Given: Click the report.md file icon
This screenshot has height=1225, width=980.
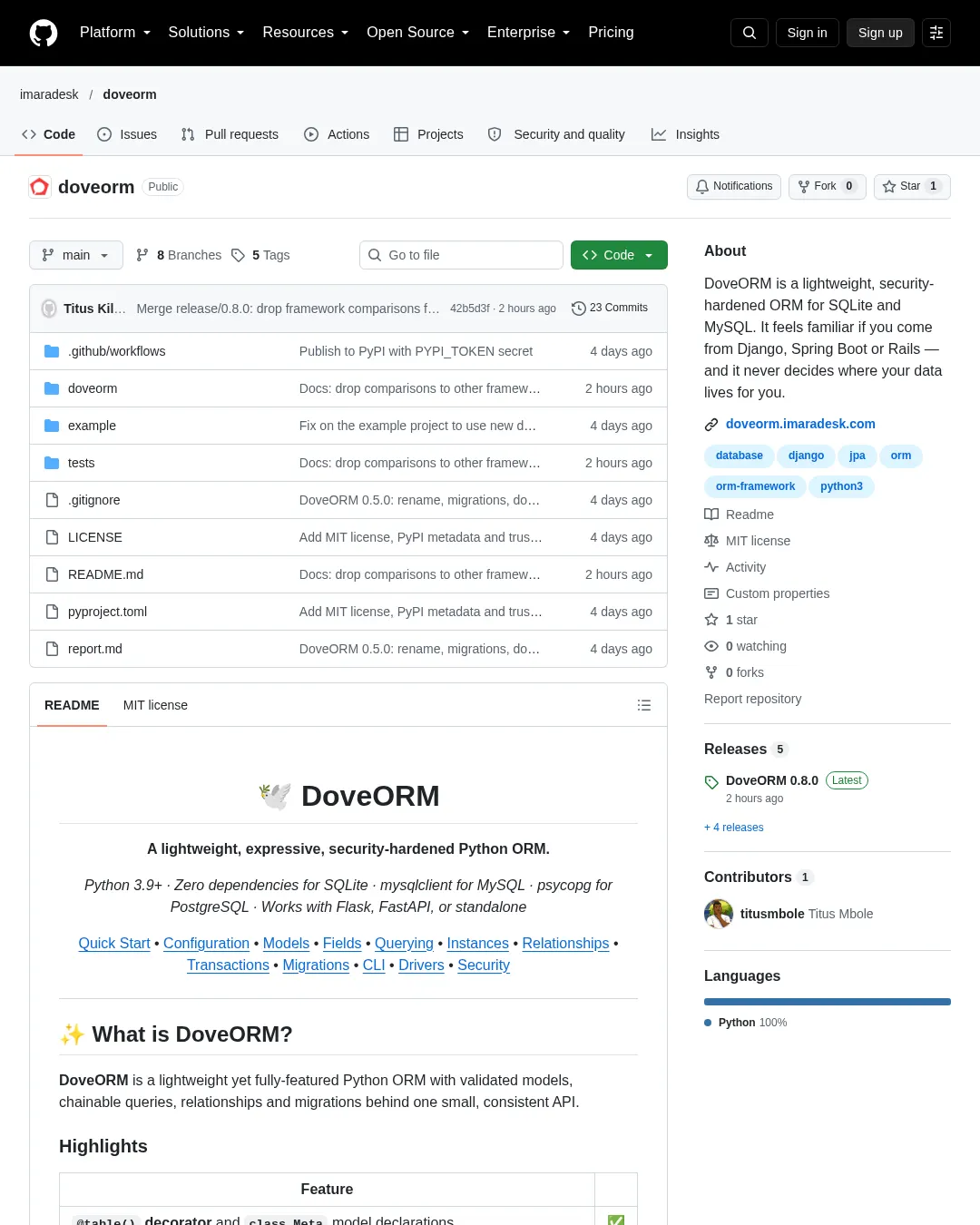Looking at the screenshot, I should coord(52,649).
